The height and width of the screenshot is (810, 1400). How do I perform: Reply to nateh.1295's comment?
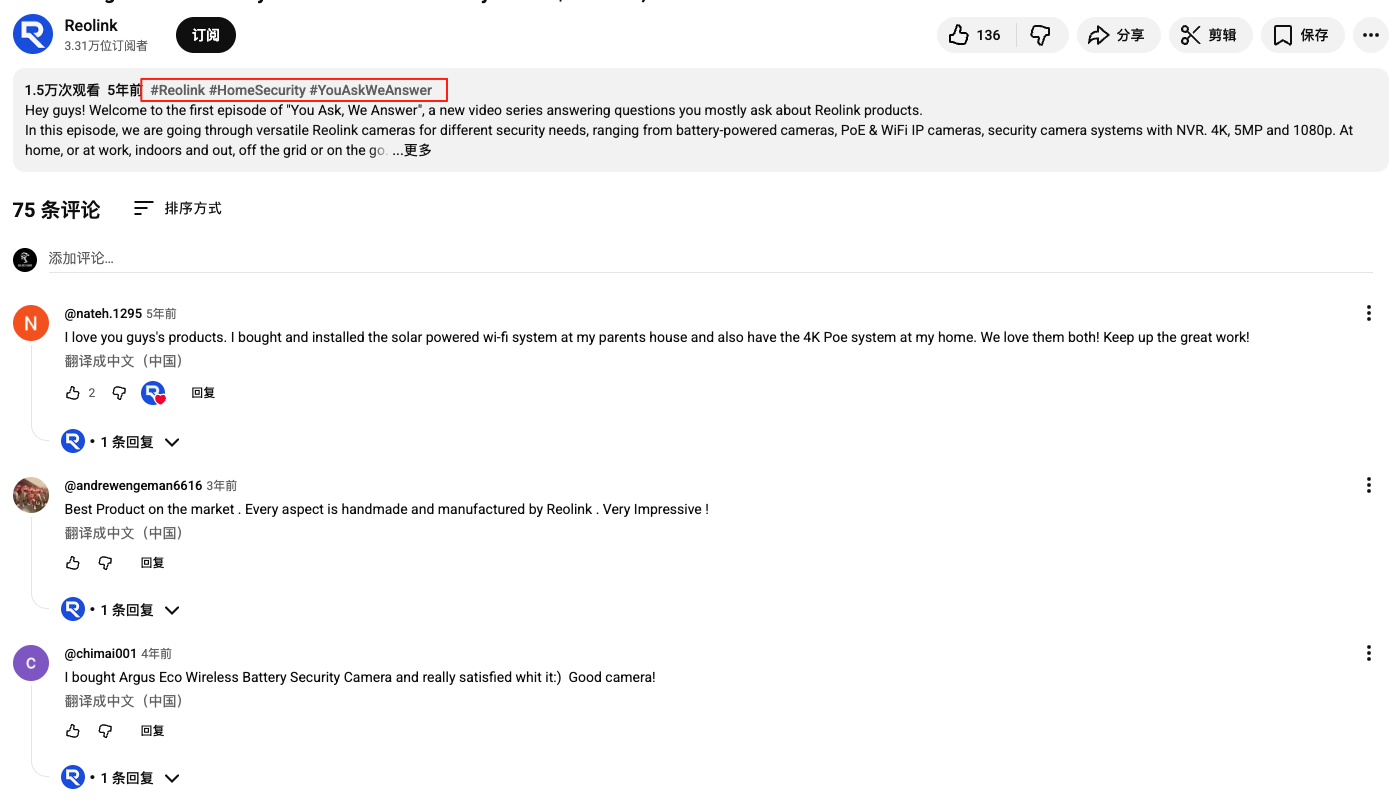(203, 393)
